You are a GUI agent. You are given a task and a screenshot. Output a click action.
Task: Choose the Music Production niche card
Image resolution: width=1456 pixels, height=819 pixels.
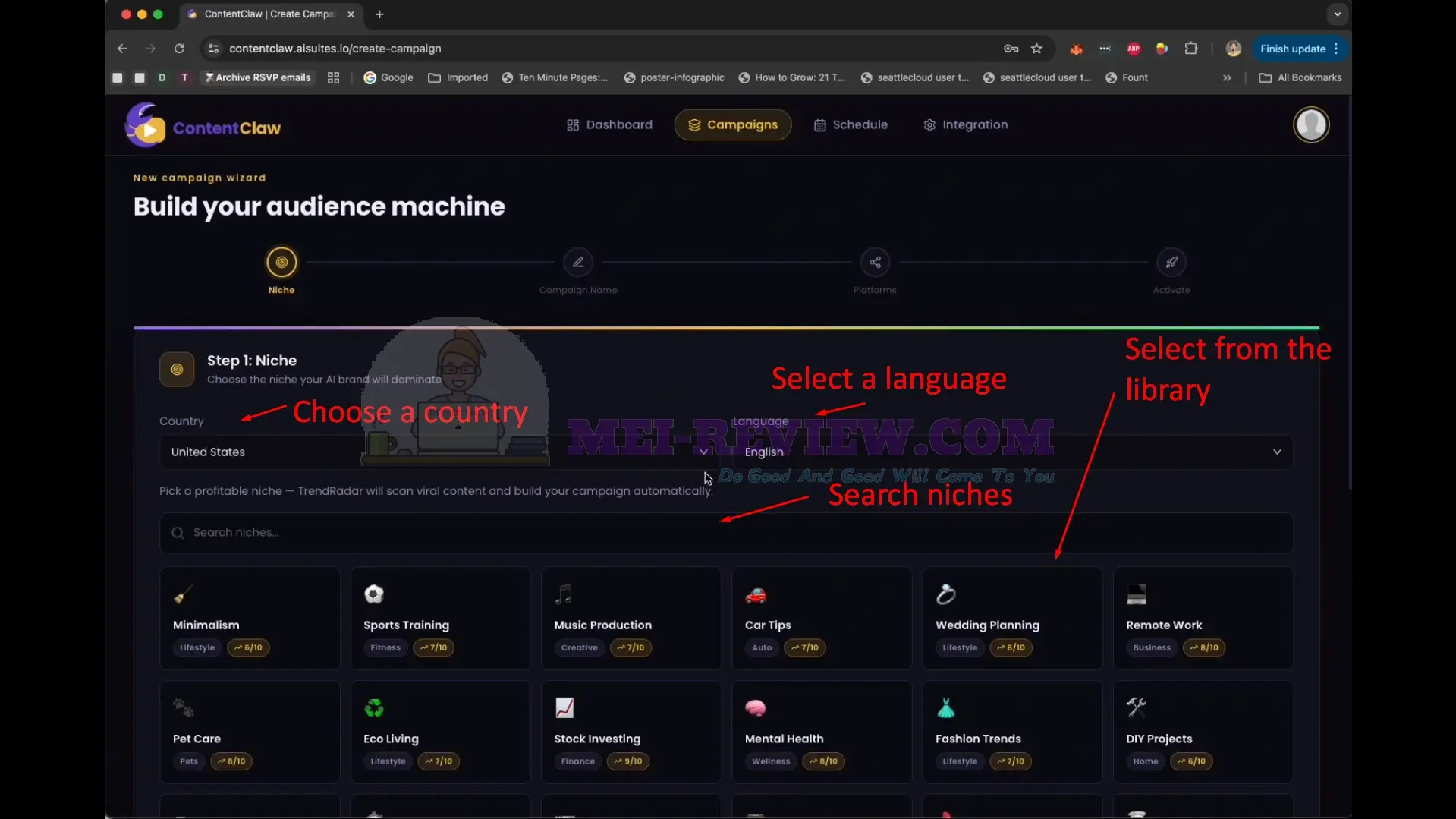tap(631, 618)
